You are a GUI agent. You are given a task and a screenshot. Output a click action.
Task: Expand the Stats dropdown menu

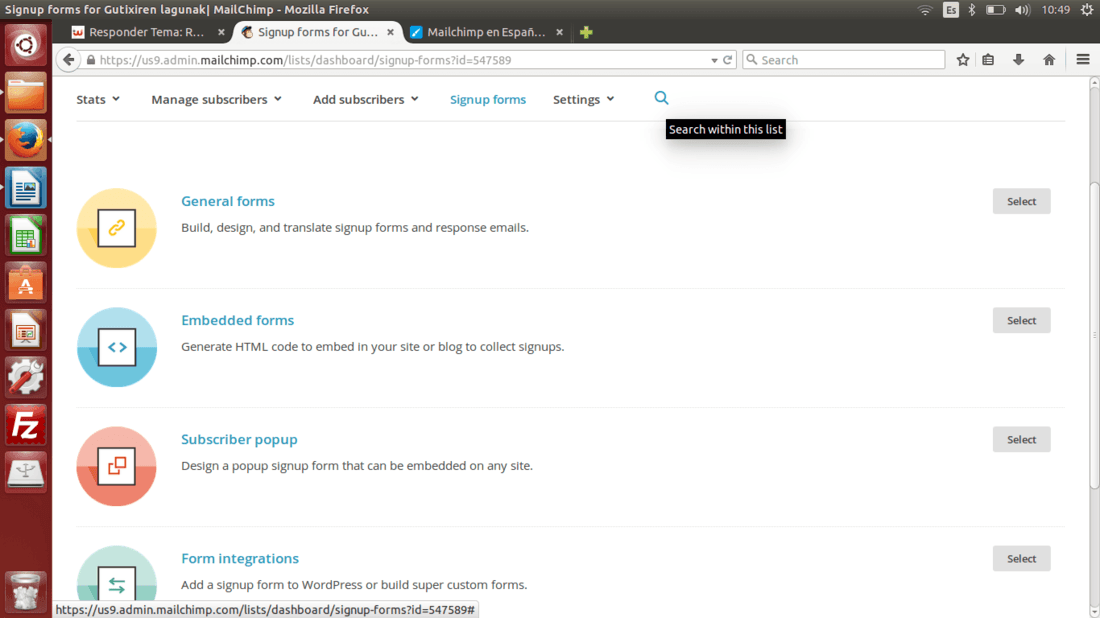click(x=98, y=100)
